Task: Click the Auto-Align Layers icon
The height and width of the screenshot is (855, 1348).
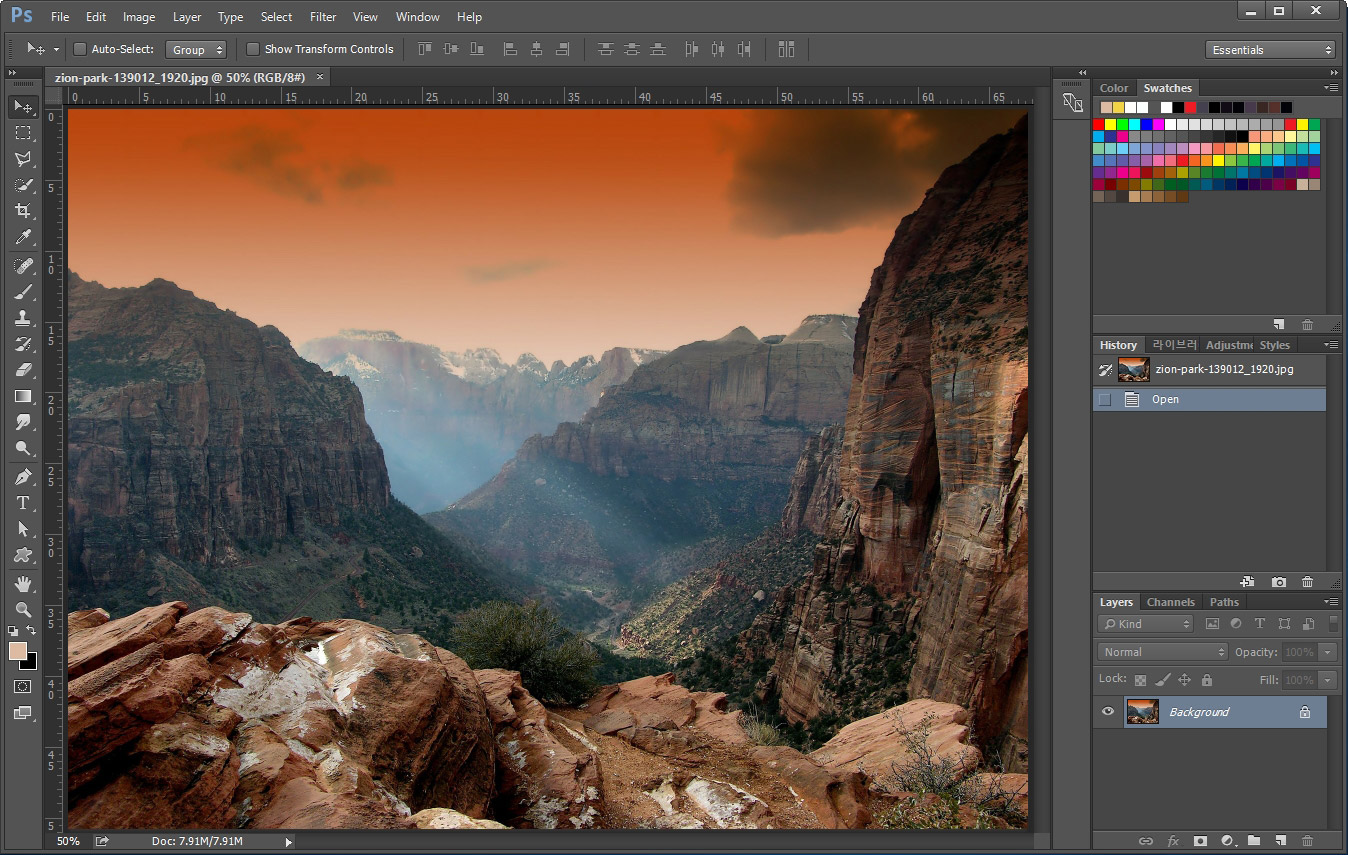Action: [x=786, y=49]
